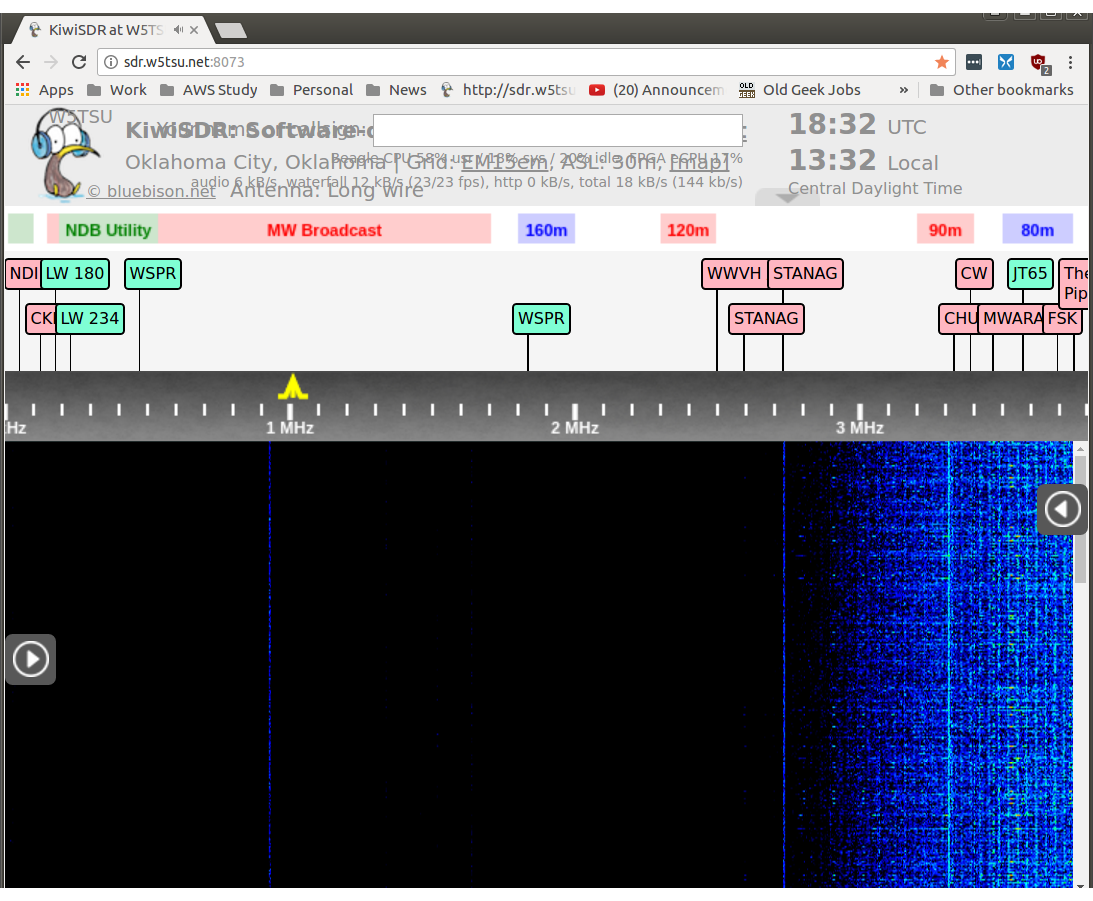Tune to the lower STANAG label
The image size is (1093, 901).
(766, 319)
